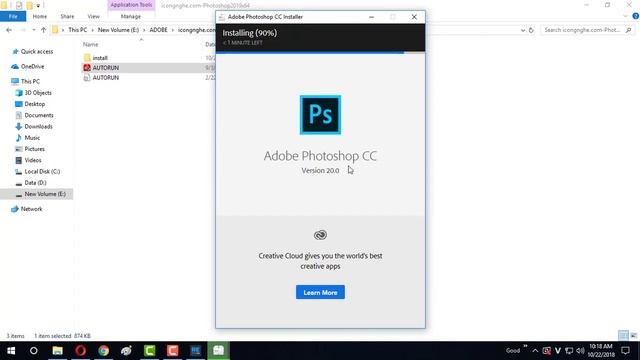Open the Home ribbon tab

point(40,16)
